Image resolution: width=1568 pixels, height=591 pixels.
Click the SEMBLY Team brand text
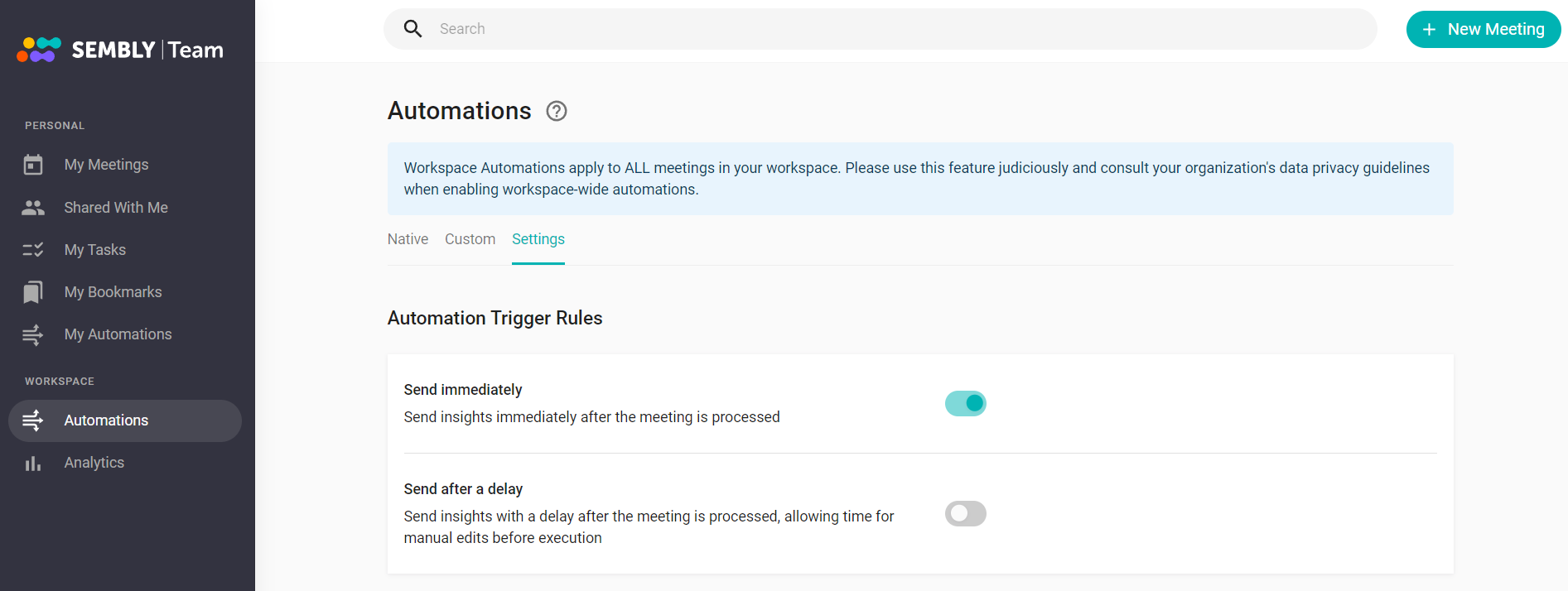pyautogui.click(x=147, y=50)
